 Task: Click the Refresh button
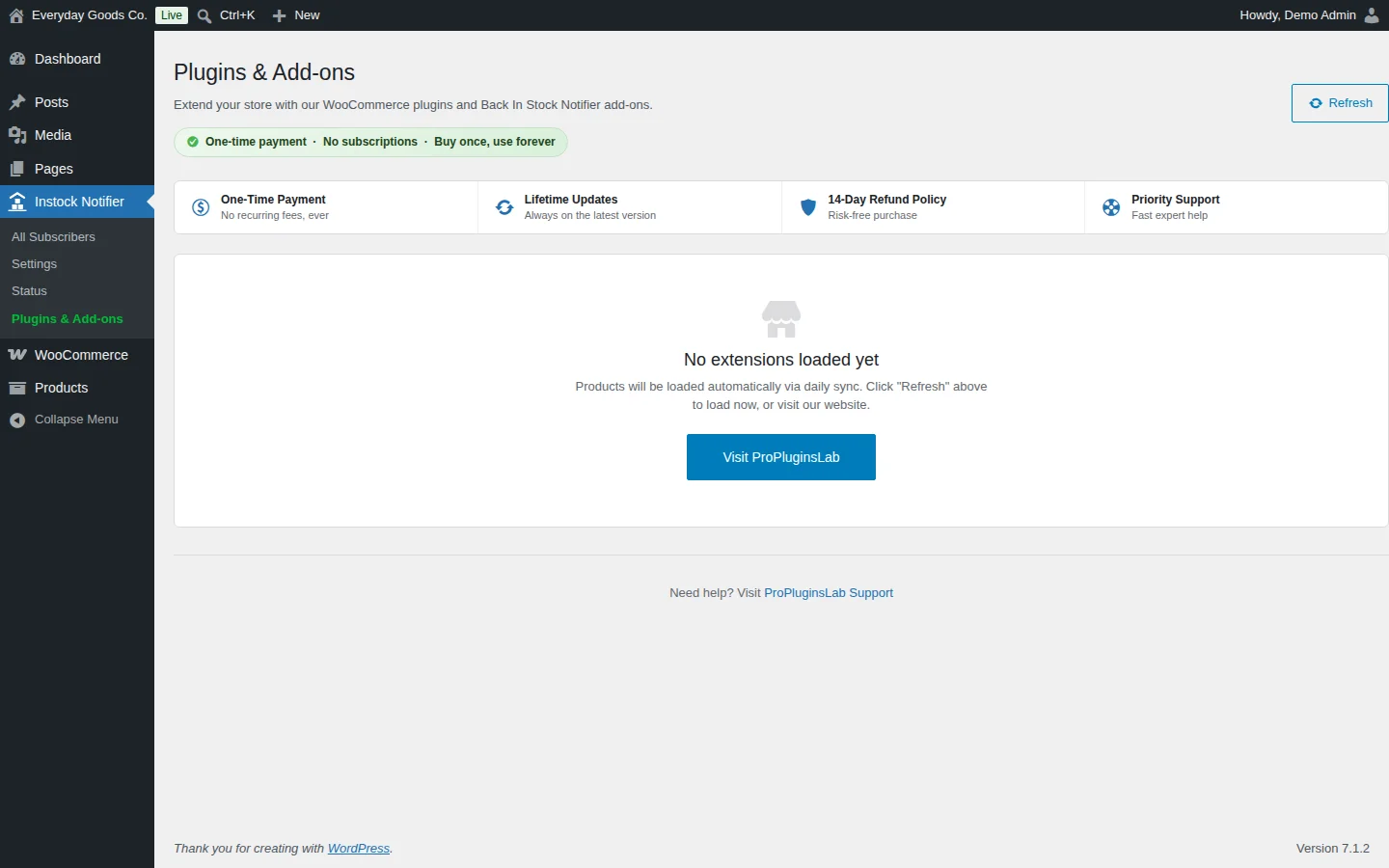click(1340, 103)
